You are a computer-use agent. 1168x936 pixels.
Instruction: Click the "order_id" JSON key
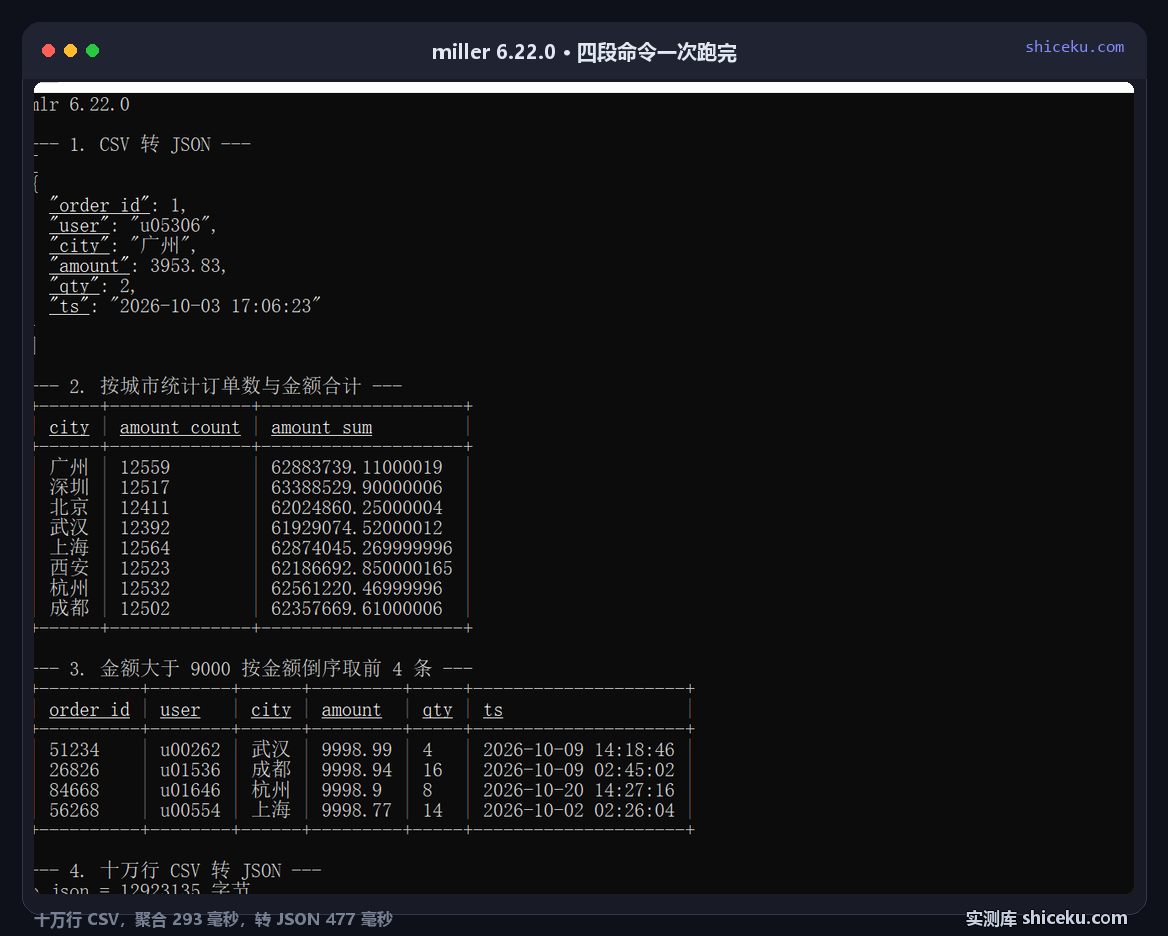[99, 205]
